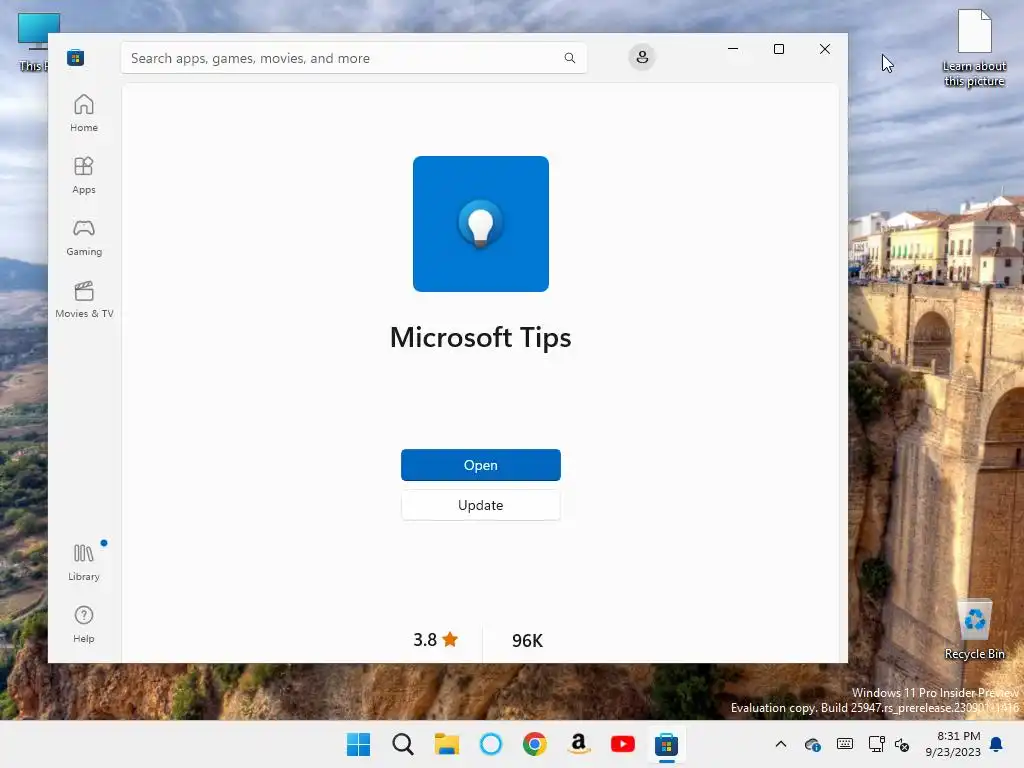
Task: Expand hidden system tray icons
Action: tap(780, 744)
